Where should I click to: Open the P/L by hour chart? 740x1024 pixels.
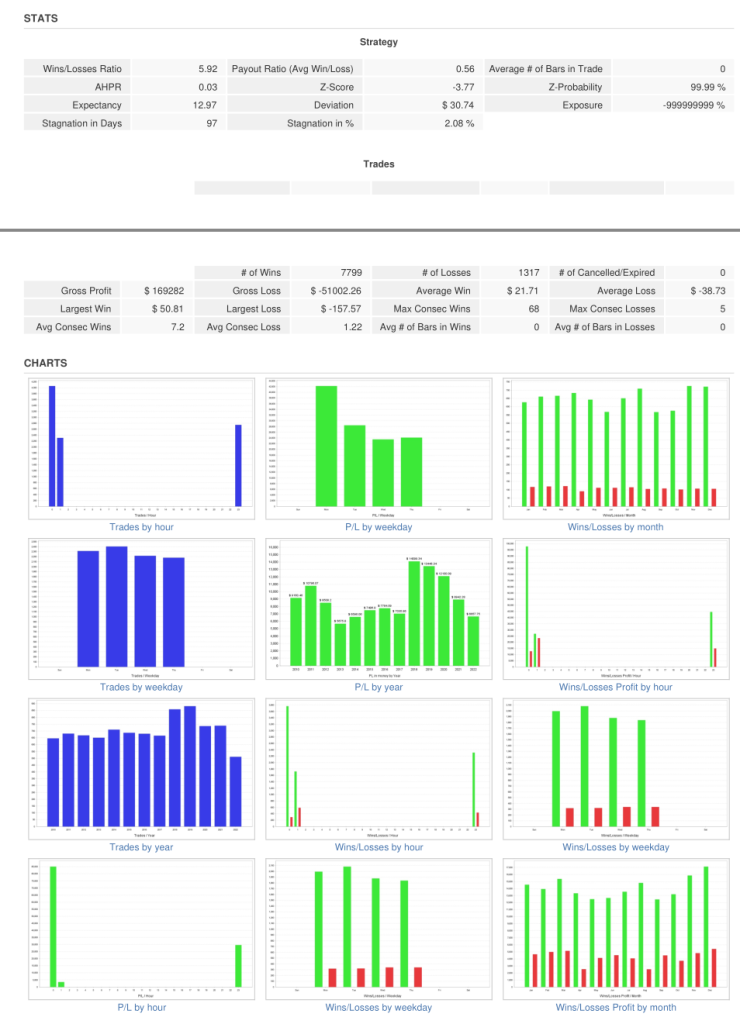click(x=142, y=929)
